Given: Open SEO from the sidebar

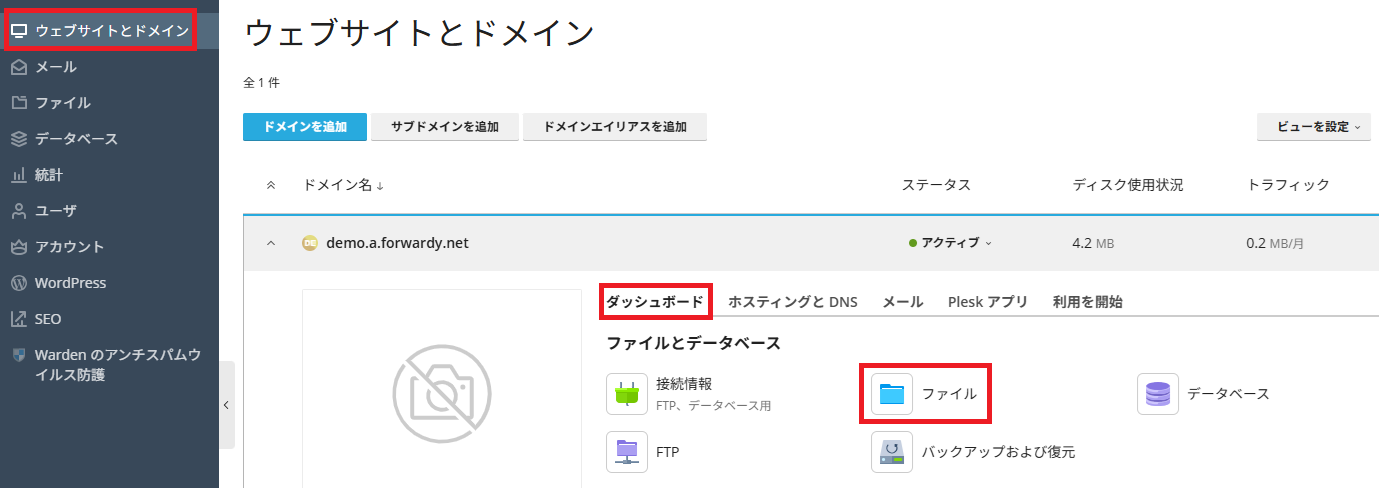Looking at the screenshot, I should pos(48,319).
